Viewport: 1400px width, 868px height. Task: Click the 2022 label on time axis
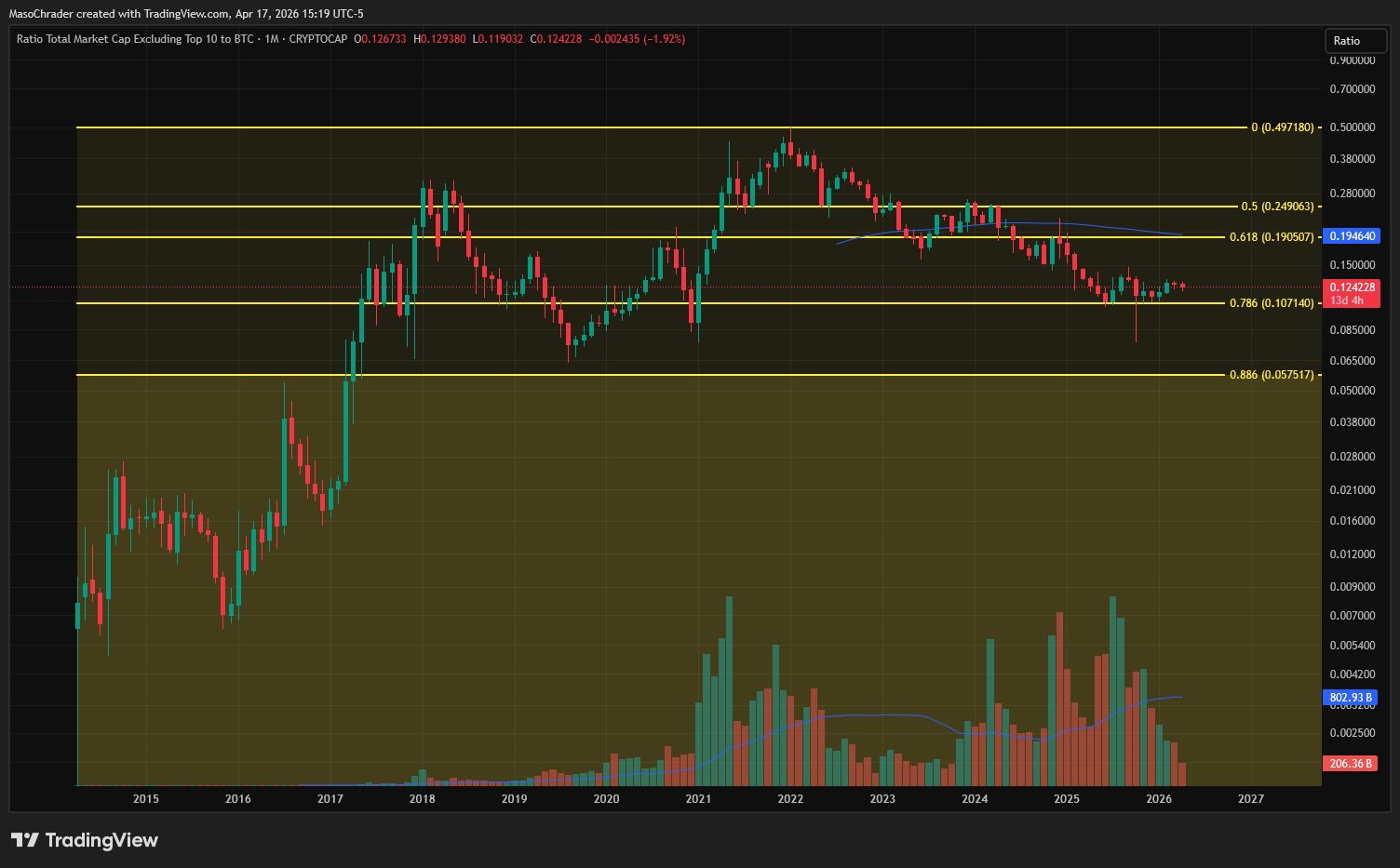click(x=790, y=799)
